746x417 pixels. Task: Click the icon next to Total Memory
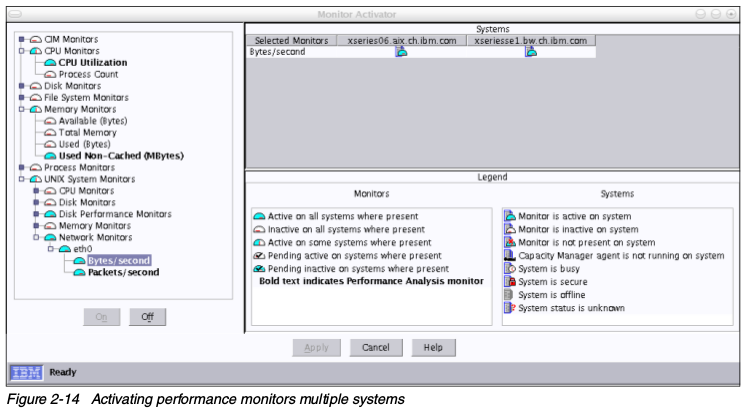(x=51, y=132)
